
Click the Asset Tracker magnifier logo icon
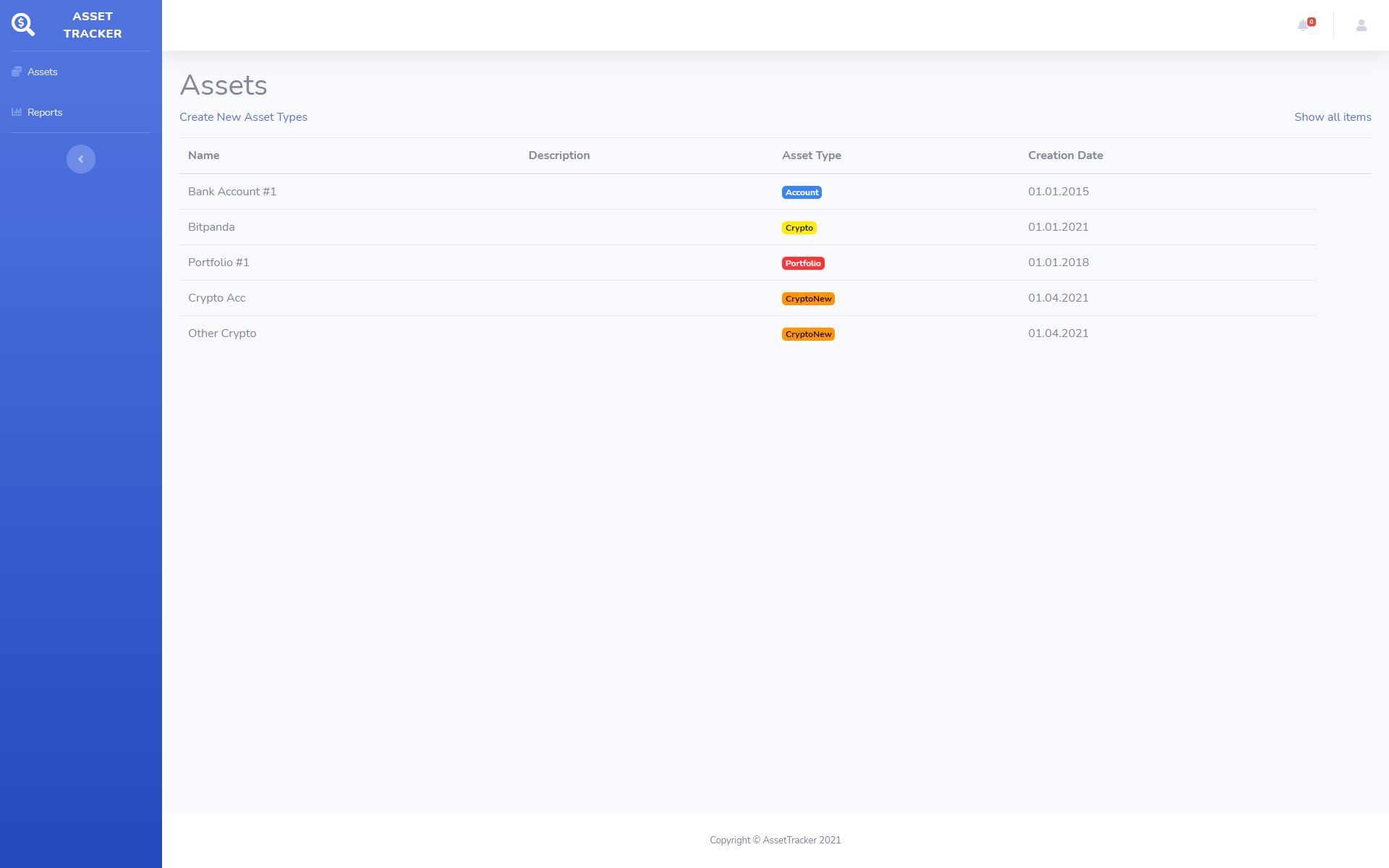pyautogui.click(x=22, y=25)
